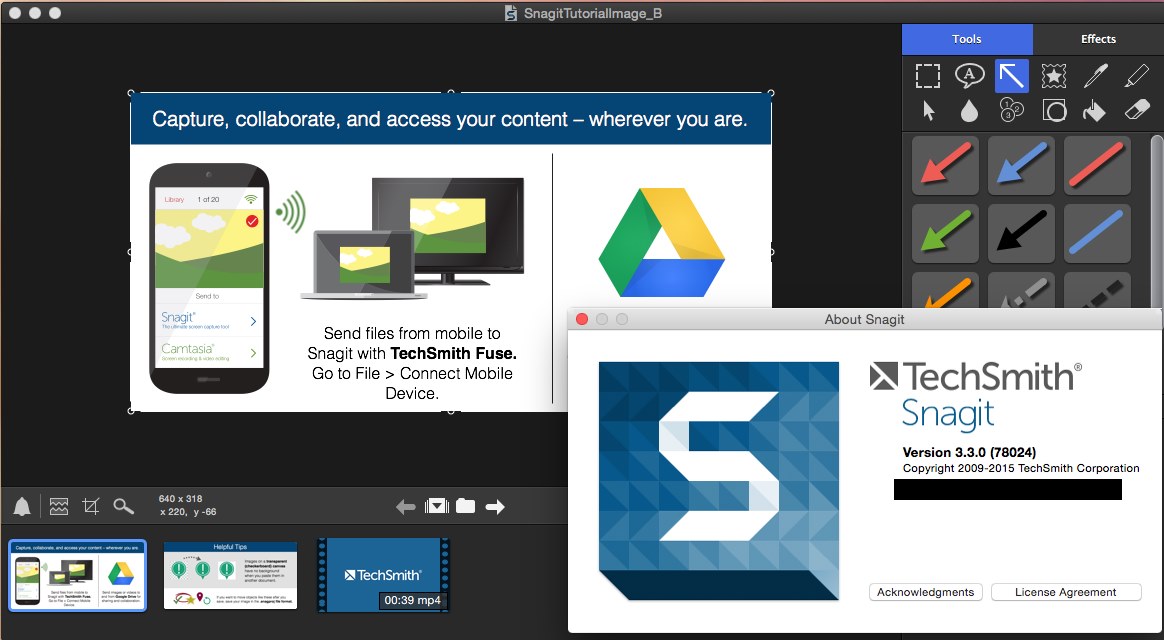
Task: Click the blue banner headline on canvas
Action: (x=450, y=119)
